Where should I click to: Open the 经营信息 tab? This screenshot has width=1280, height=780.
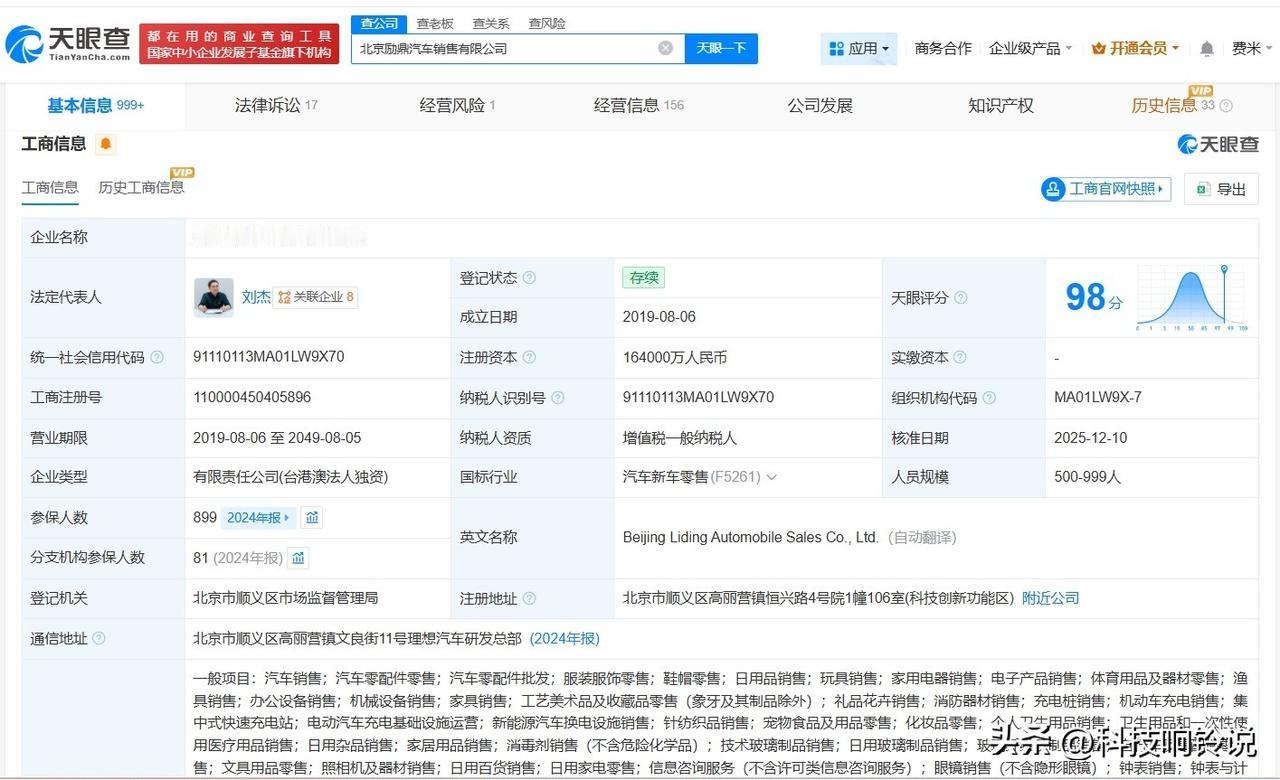coord(639,106)
